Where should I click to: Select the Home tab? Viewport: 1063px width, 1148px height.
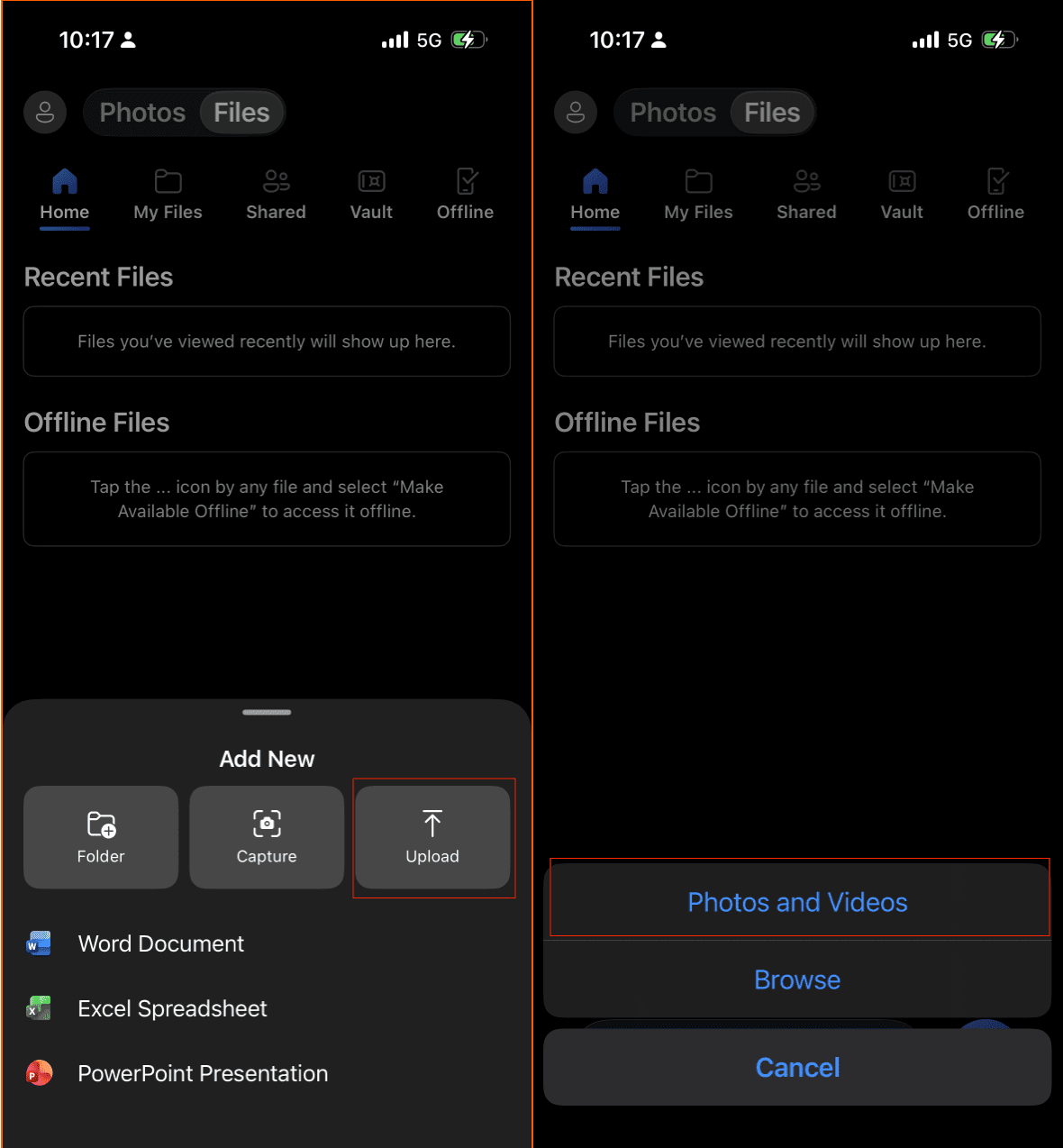click(595, 195)
